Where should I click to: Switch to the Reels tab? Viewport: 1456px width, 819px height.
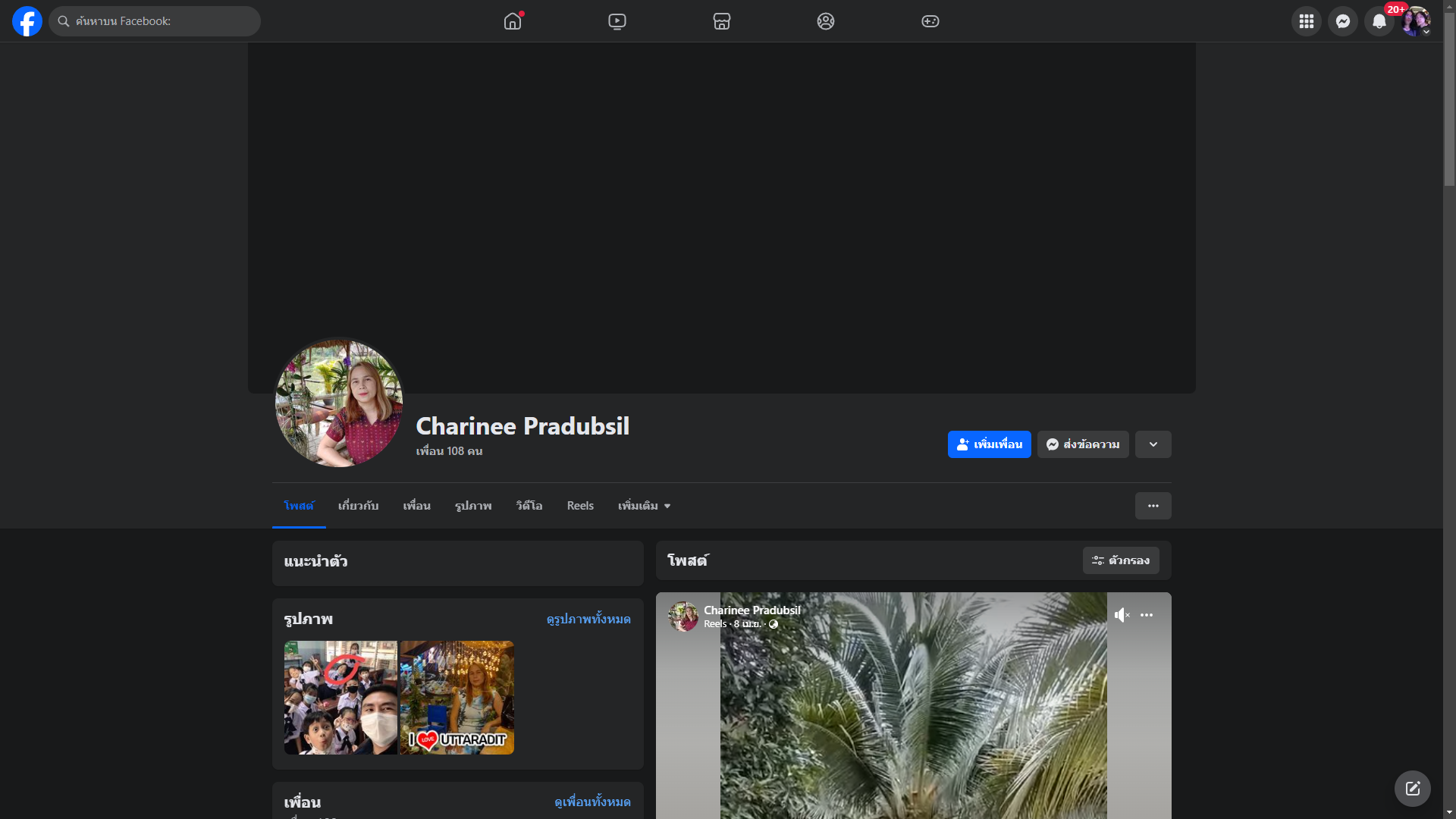click(580, 506)
